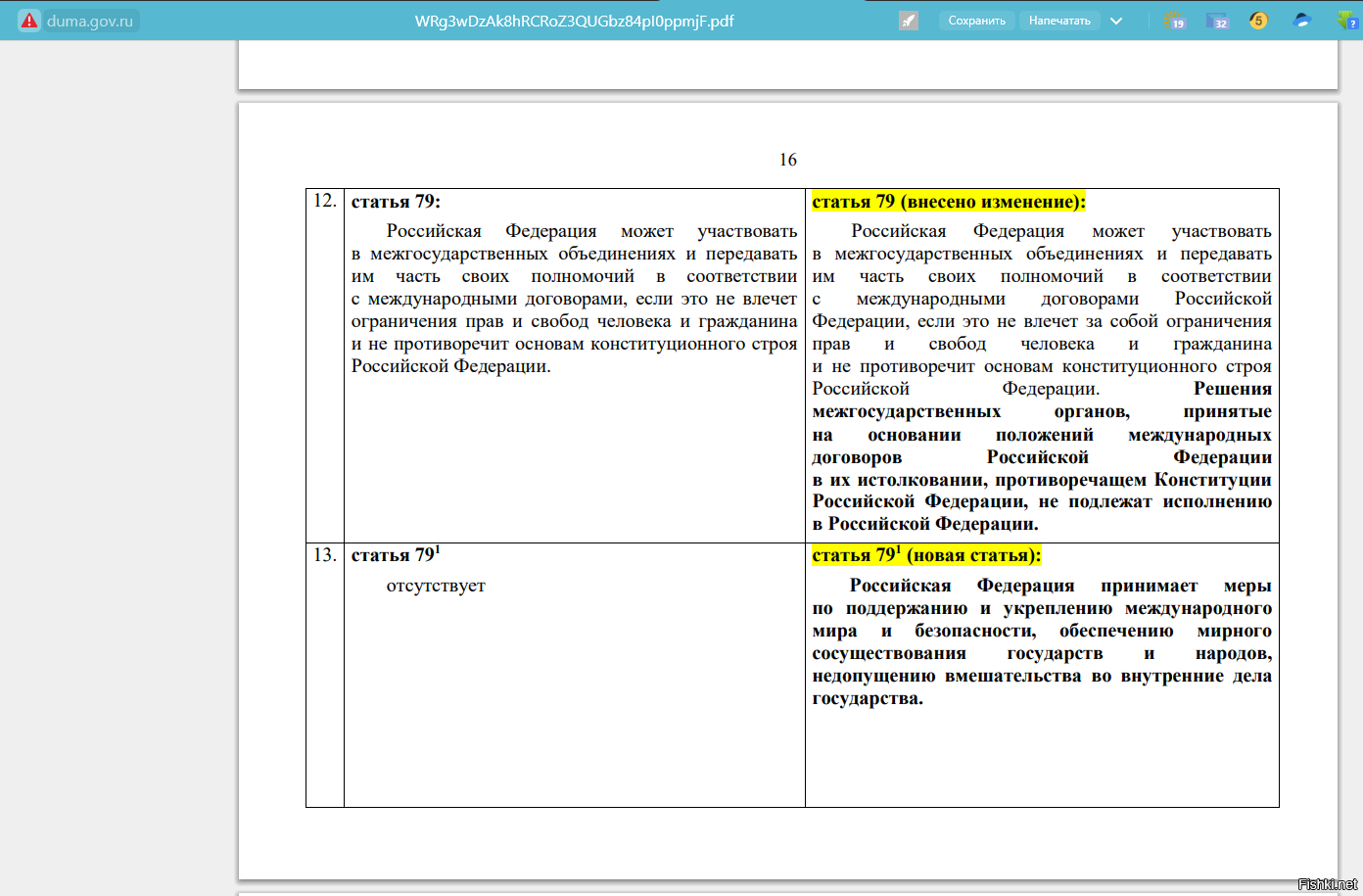The width and height of the screenshot is (1363, 896).
Task: Click the yellow badge icon numbered 5
Action: (1258, 21)
